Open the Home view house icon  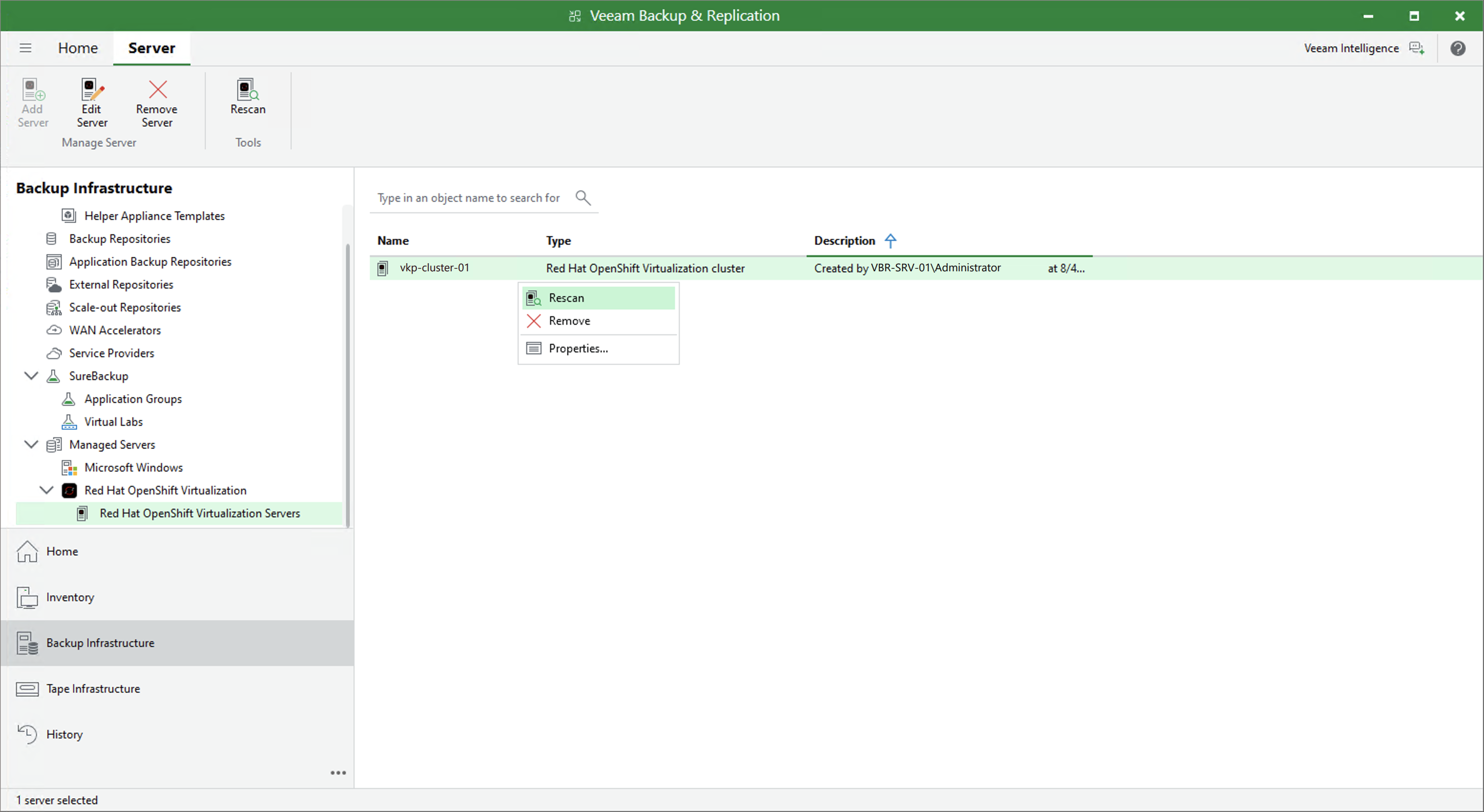click(x=27, y=552)
